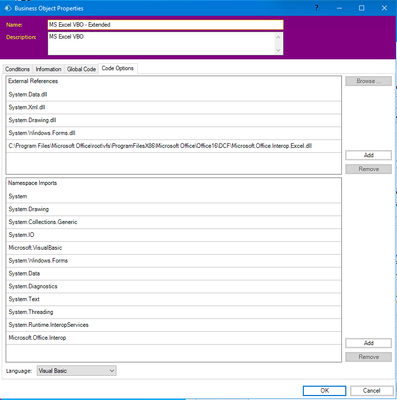This screenshot has width=397, height=400.
Task: Click the Description scrollbar up arrow
Action: 279,37
